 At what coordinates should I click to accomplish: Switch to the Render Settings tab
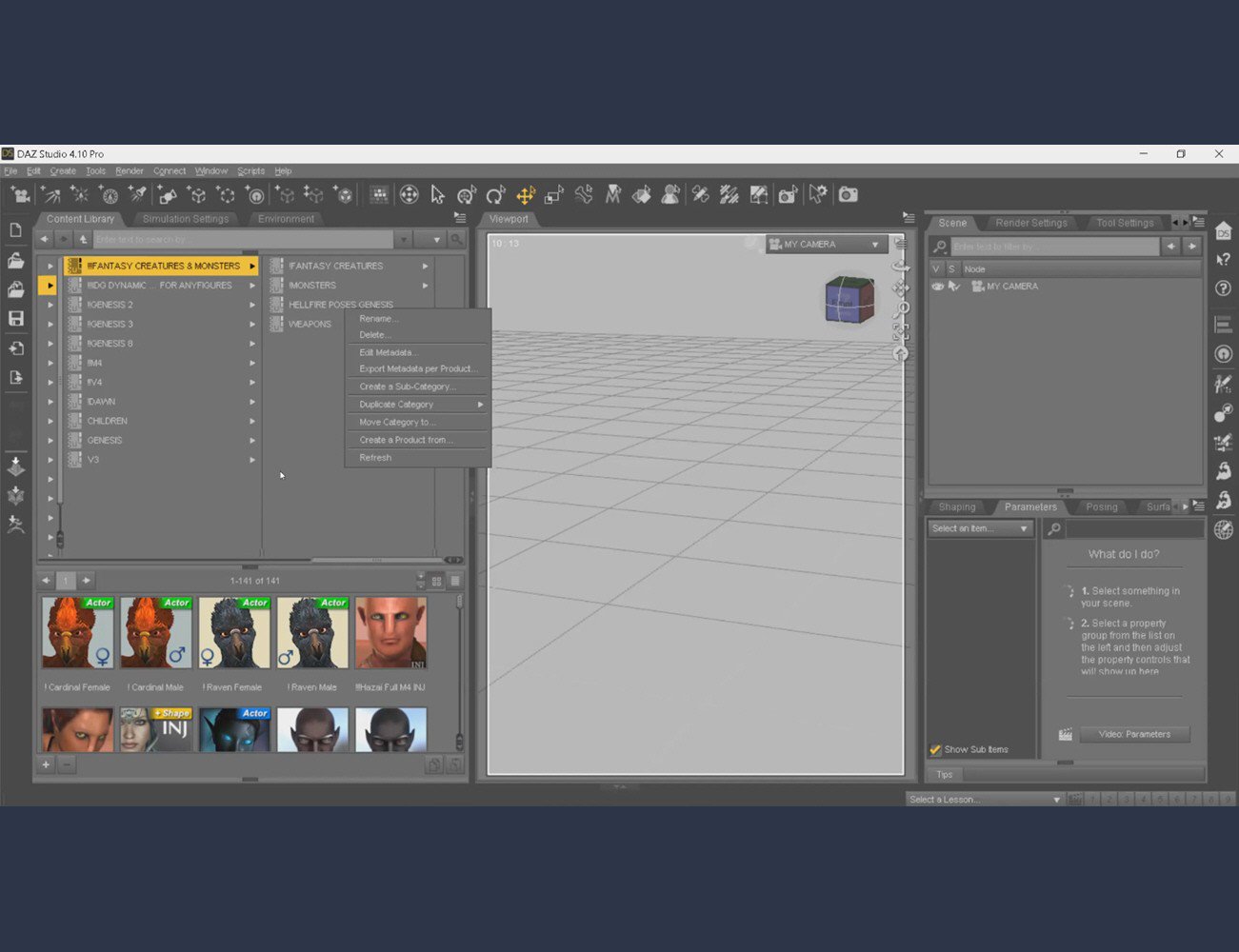[1030, 223]
